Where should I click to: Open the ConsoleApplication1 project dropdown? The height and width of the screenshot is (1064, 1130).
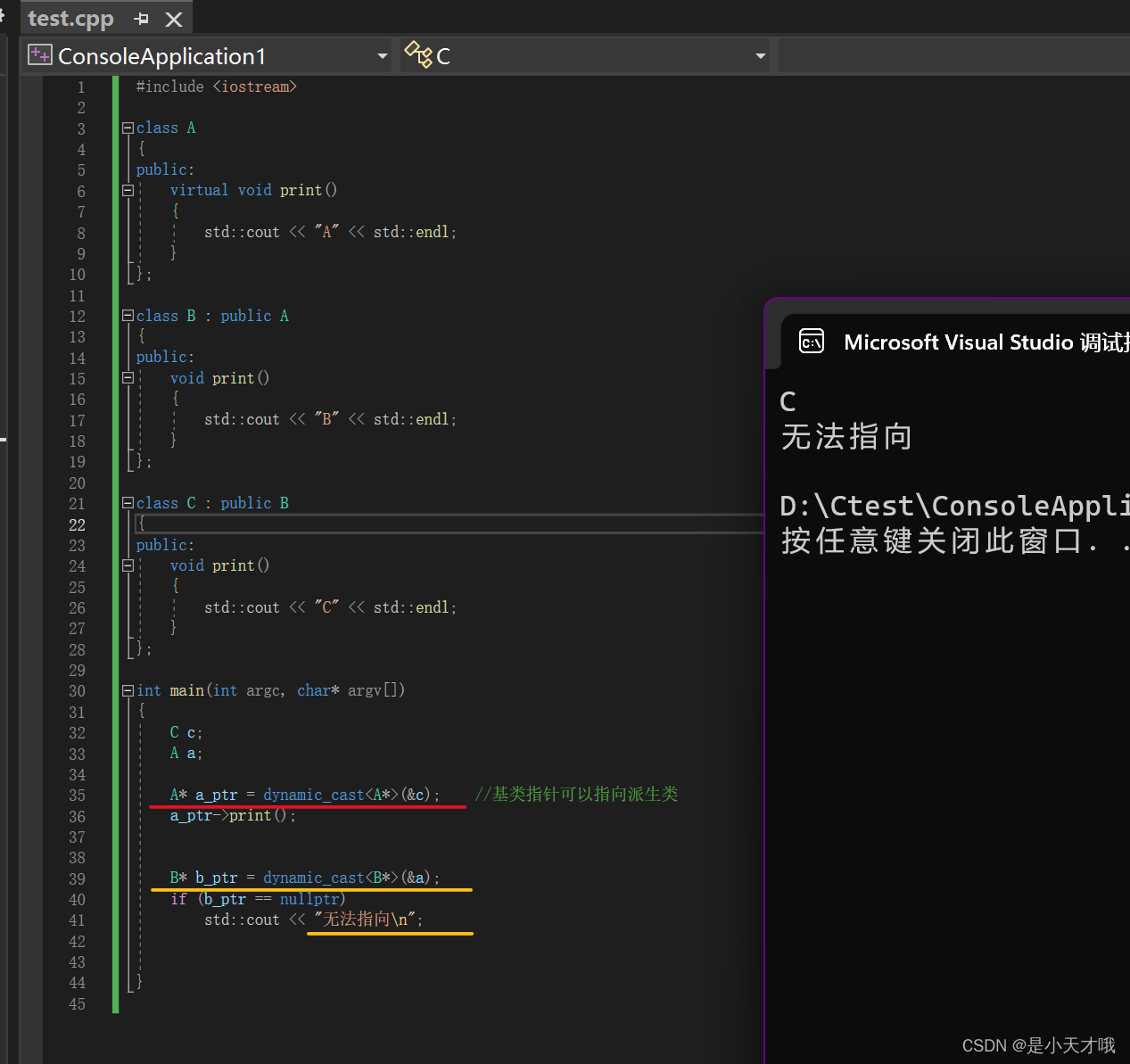point(382,54)
